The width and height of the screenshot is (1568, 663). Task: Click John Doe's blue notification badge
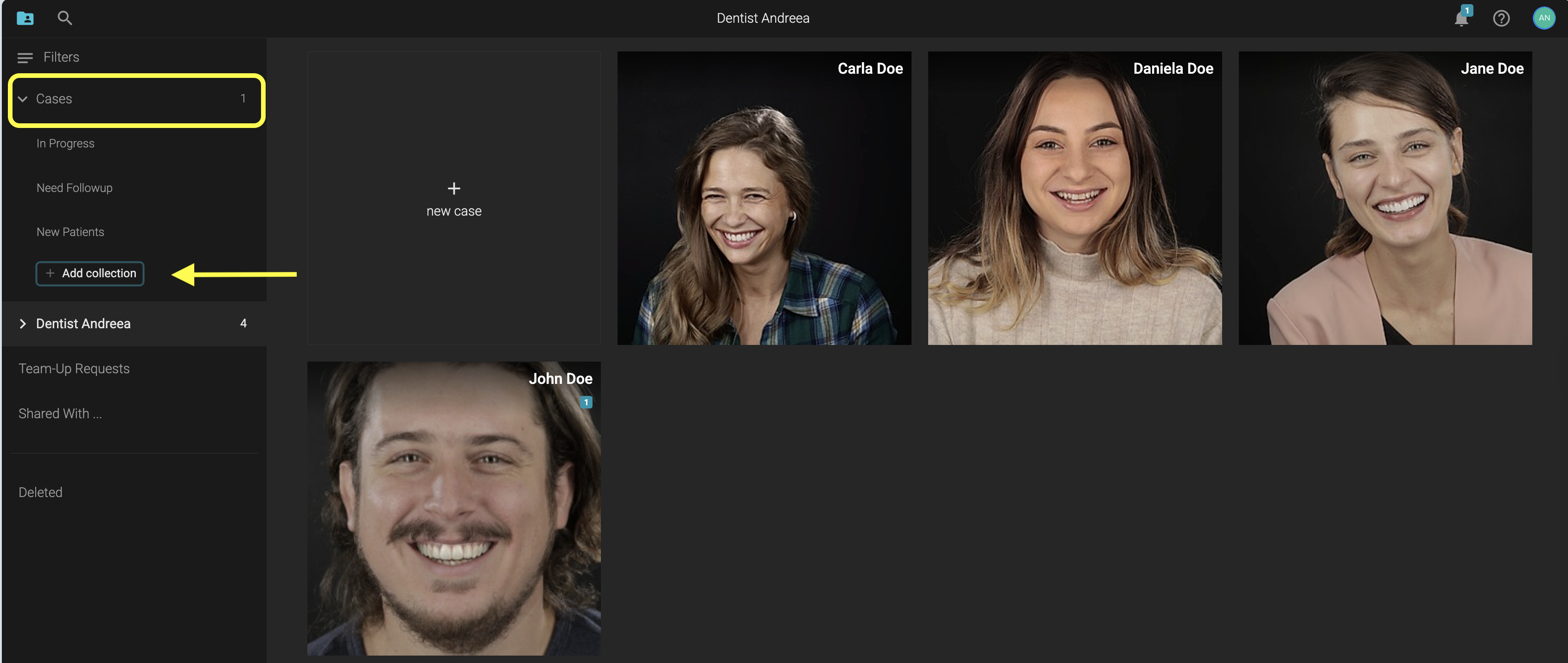click(586, 402)
